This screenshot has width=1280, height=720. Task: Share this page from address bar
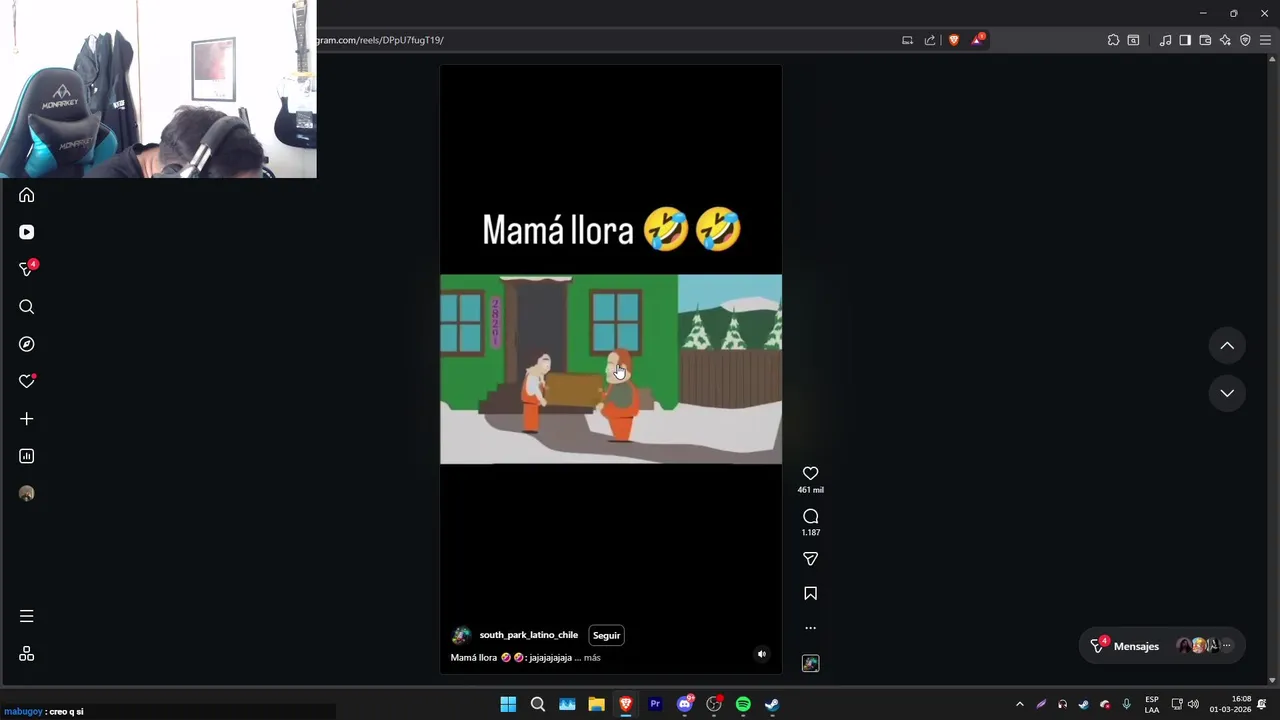[x=930, y=40]
